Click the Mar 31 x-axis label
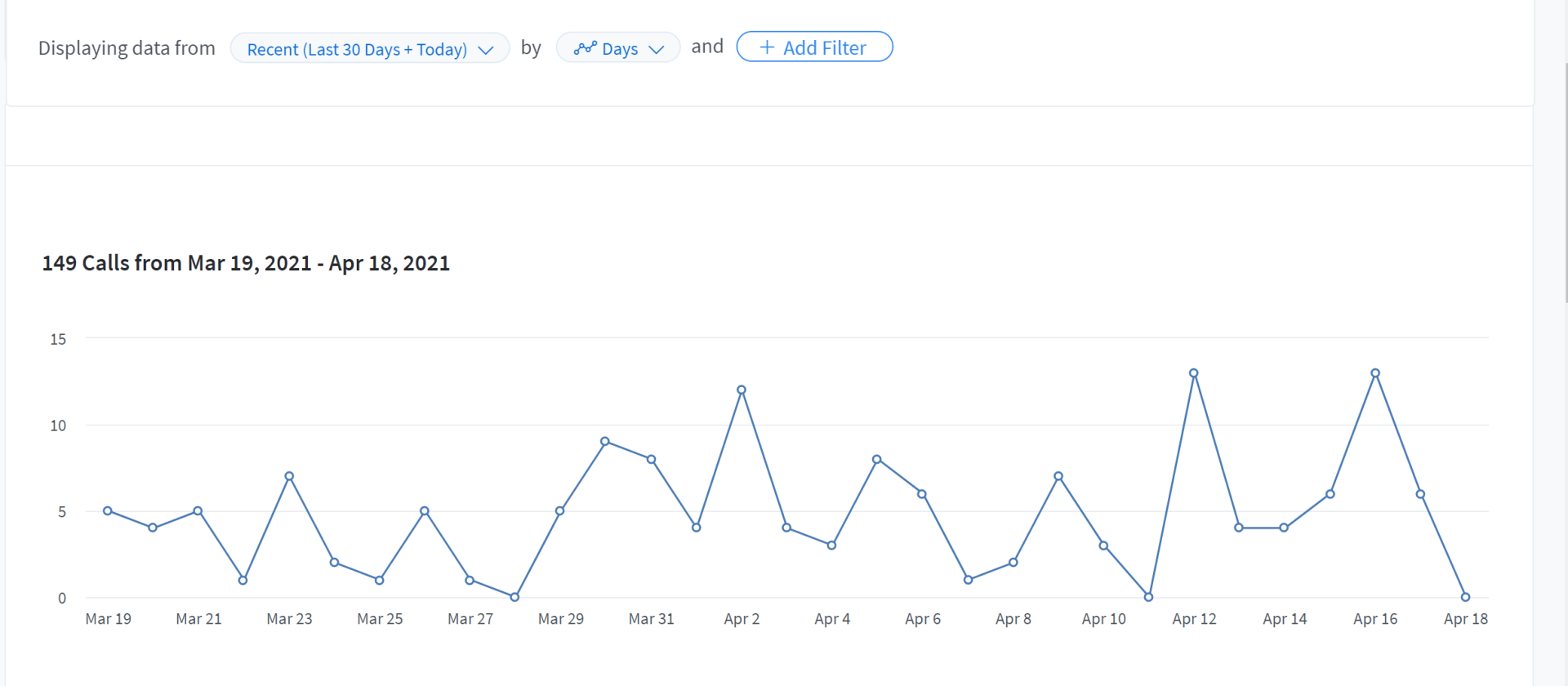 (651, 619)
